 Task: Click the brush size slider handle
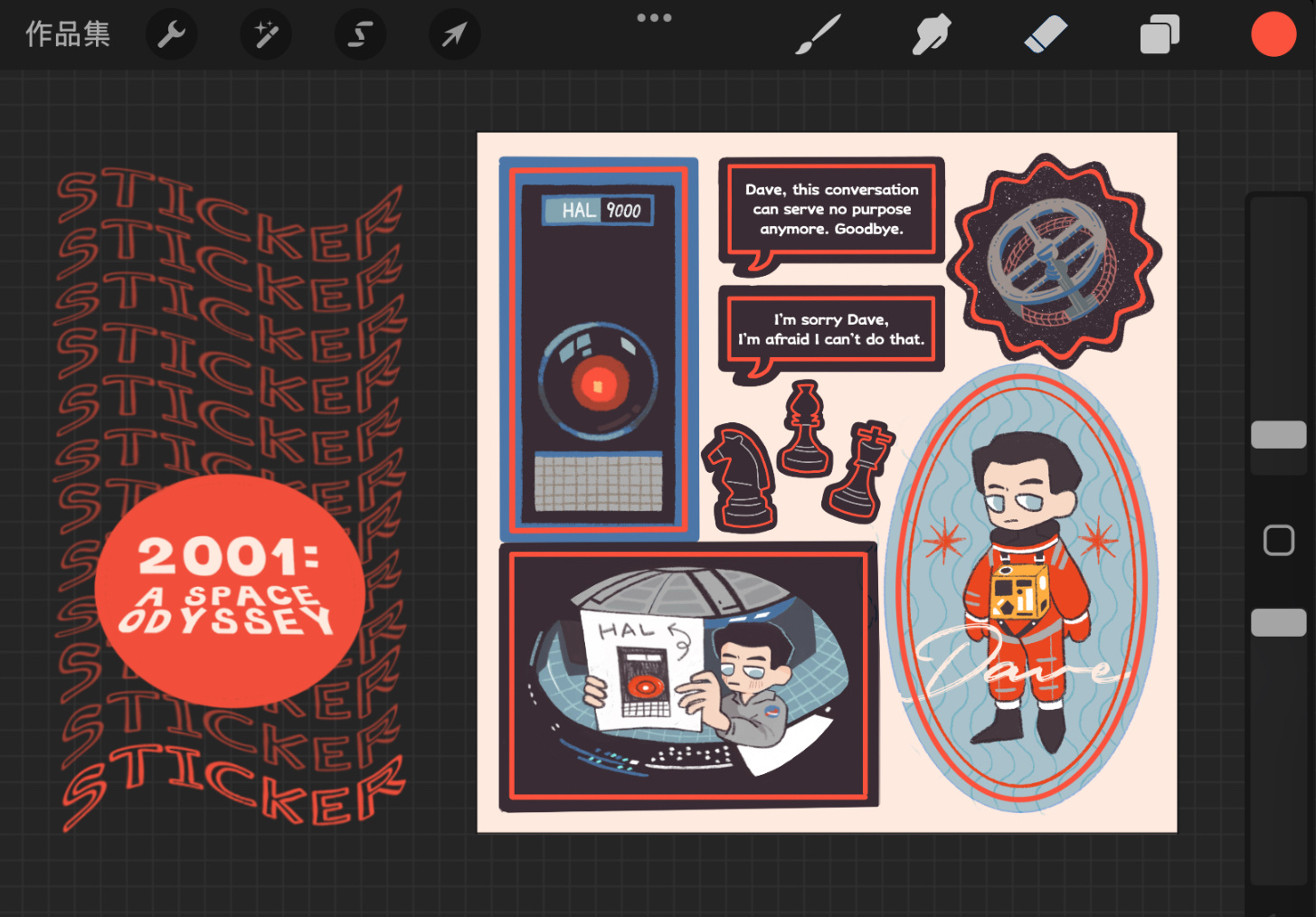tap(1278, 435)
